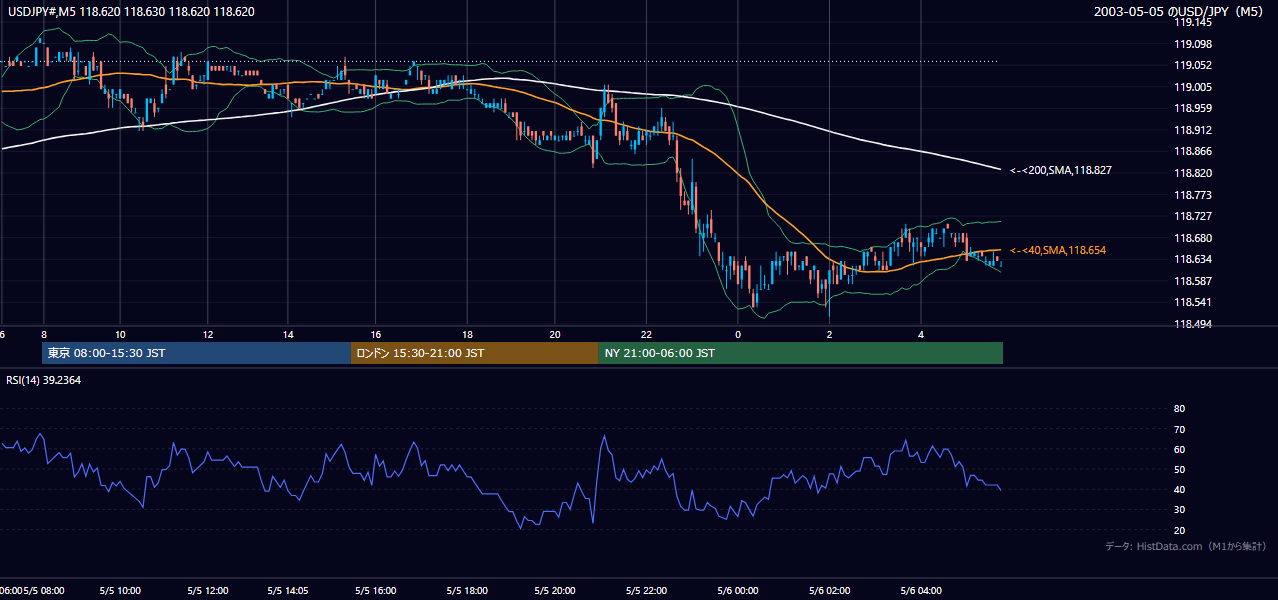The height and width of the screenshot is (600, 1278).
Task: Click price level 119.052 on the axis
Action: [1193, 66]
